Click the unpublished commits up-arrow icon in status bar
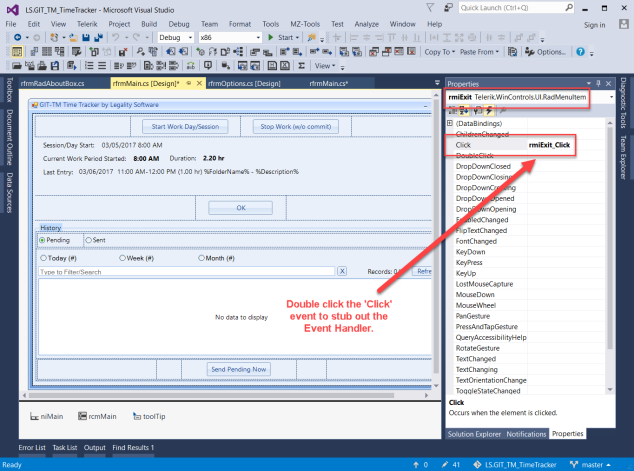This screenshot has width=634, height=471. tap(415, 465)
